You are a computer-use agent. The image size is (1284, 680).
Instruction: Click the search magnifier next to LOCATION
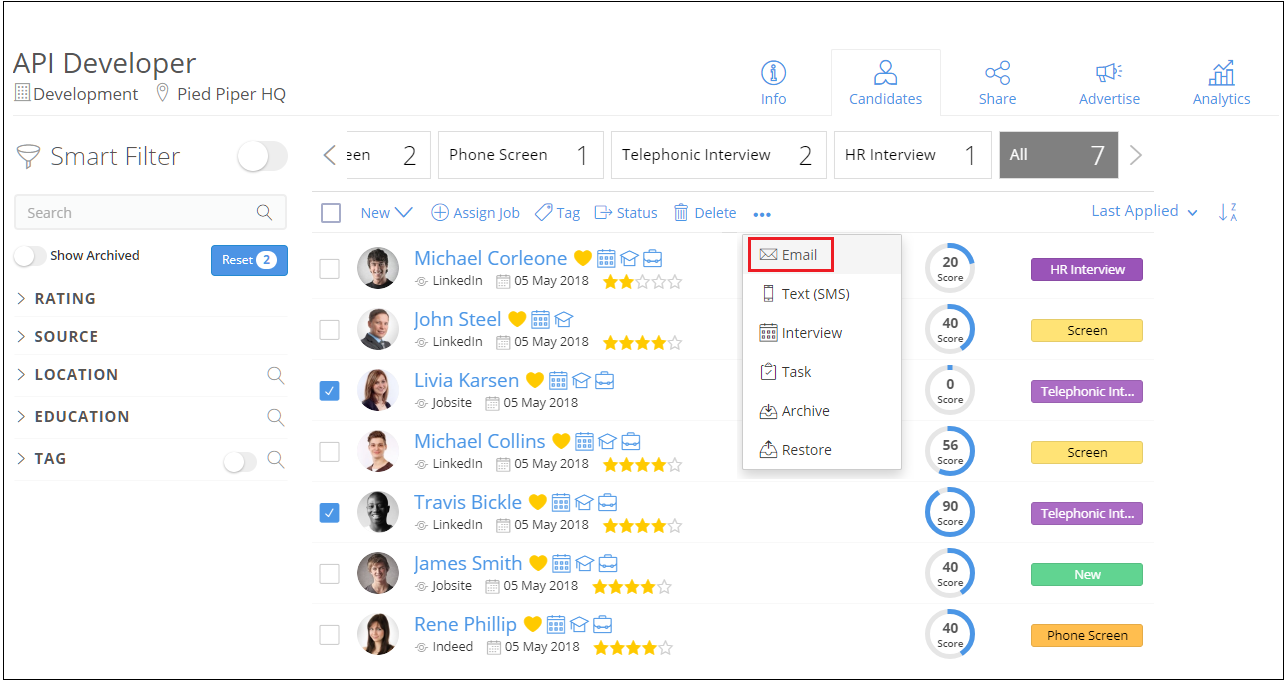[x=275, y=375]
